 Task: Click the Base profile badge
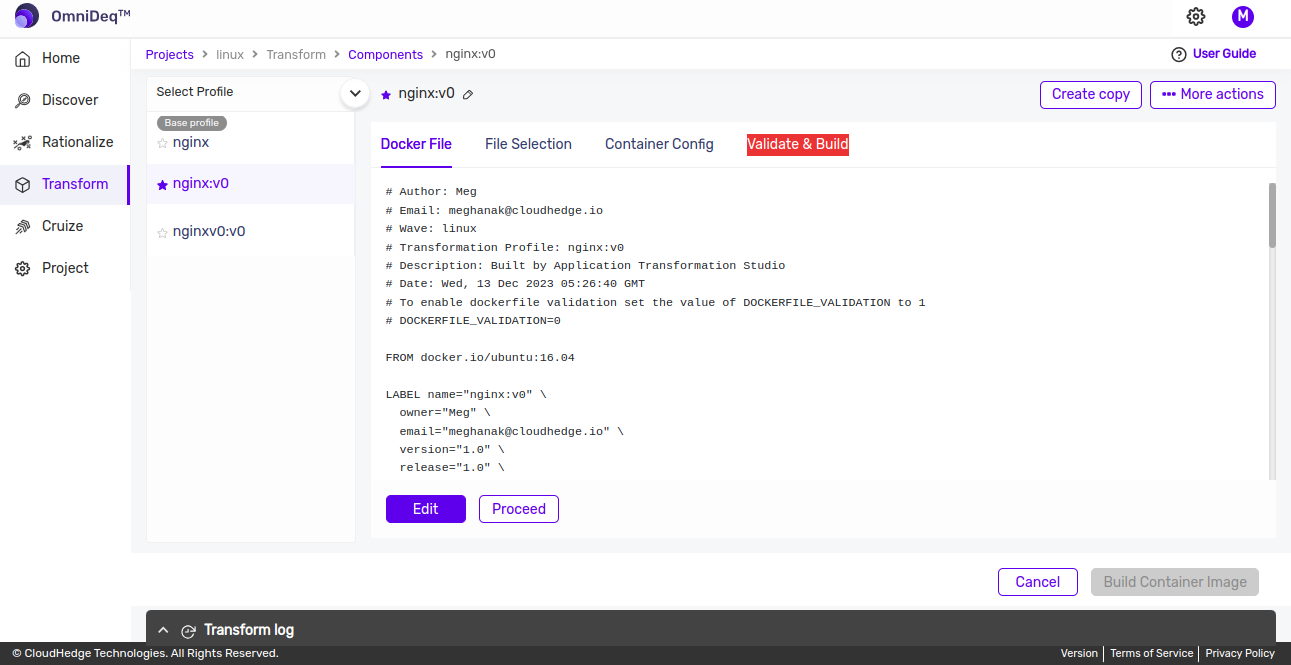pos(192,123)
